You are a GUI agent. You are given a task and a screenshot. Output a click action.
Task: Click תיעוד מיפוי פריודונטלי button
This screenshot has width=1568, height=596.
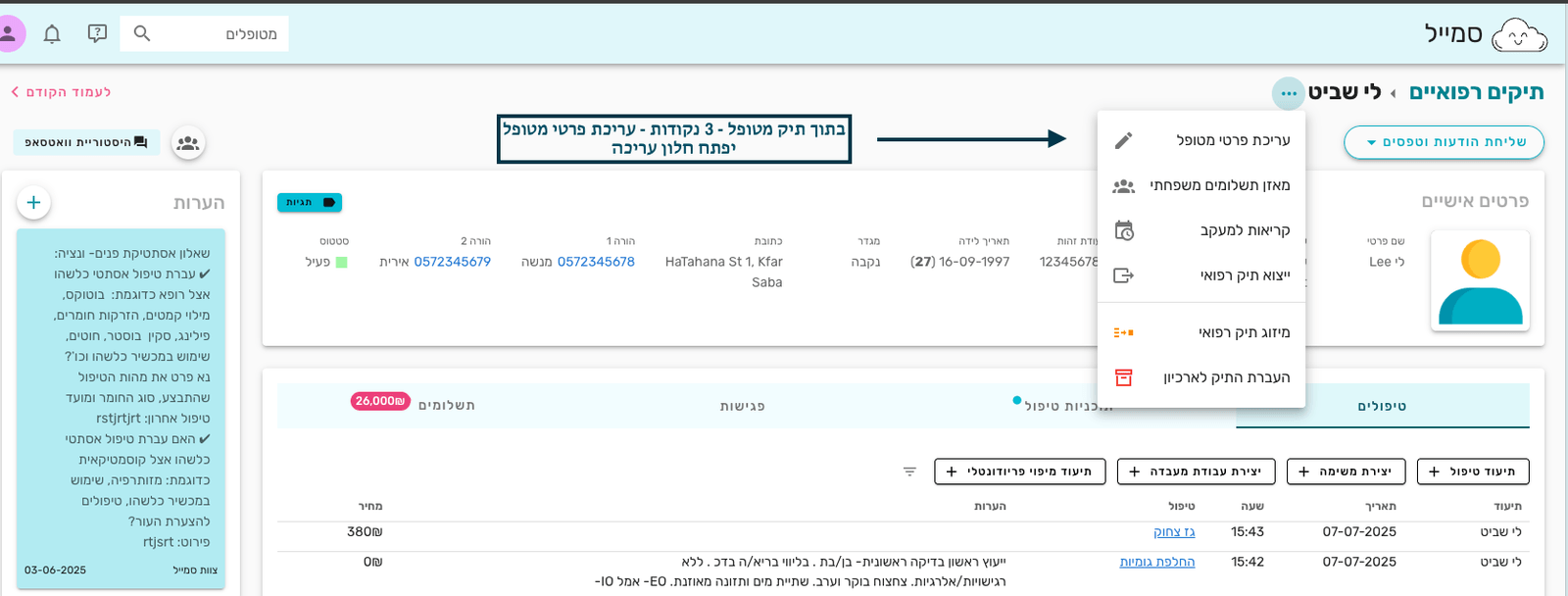(x=1020, y=472)
